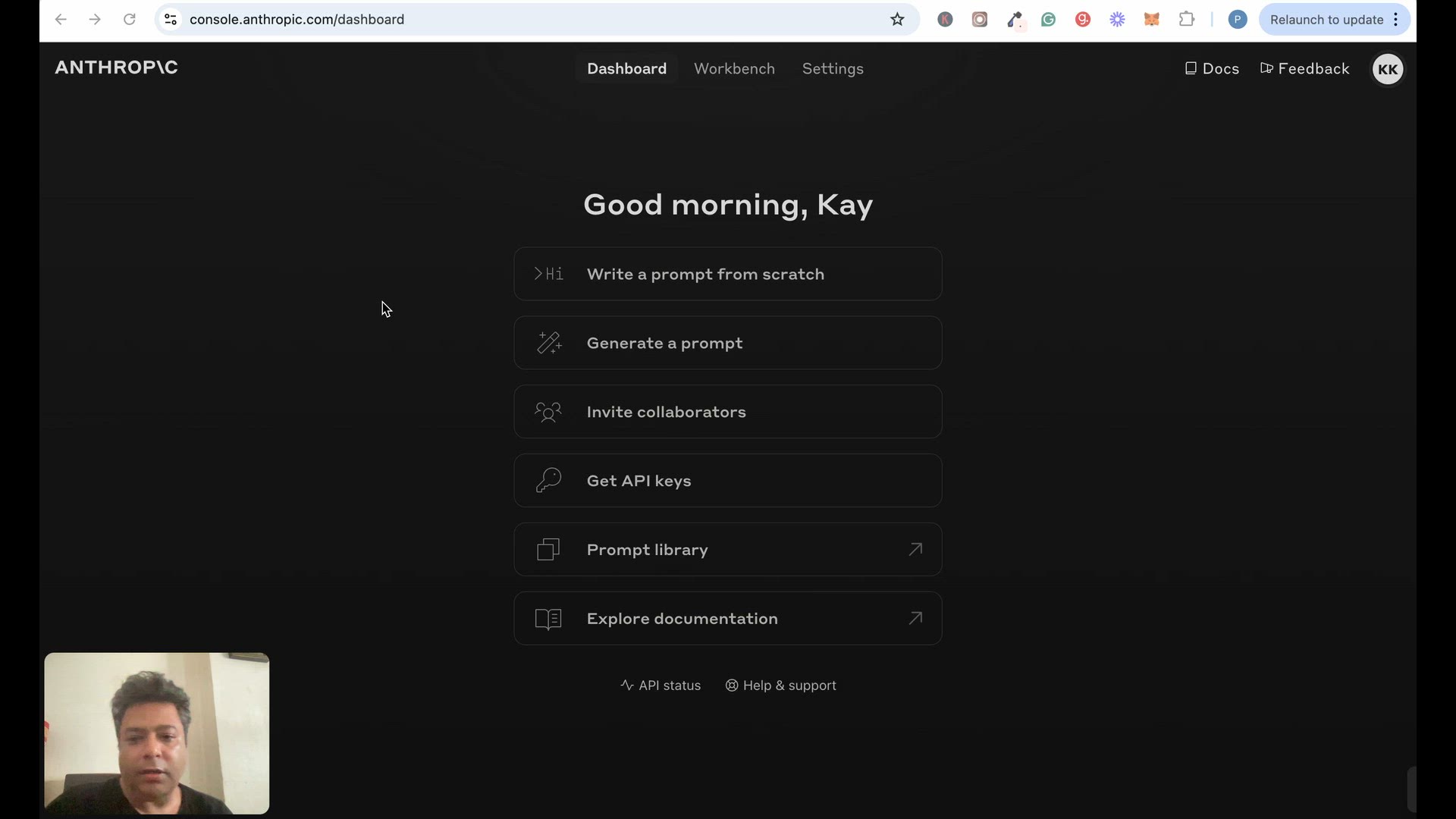The image size is (1456, 819).
Task: Click the Anthropic logo
Action: [117, 67]
